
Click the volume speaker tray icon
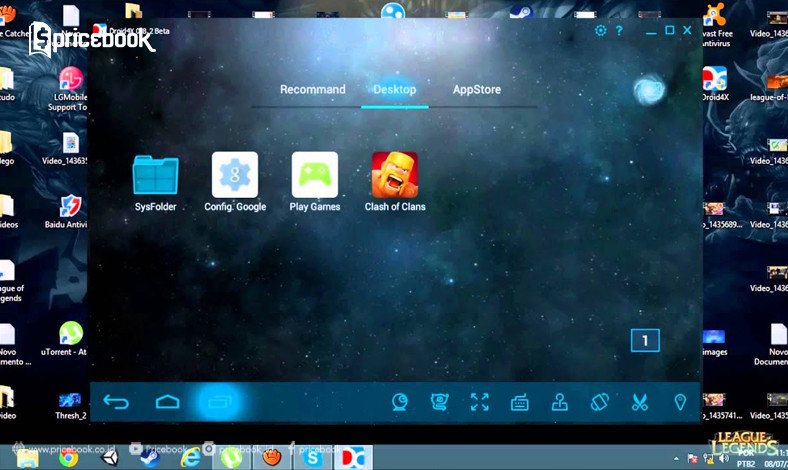point(724,458)
